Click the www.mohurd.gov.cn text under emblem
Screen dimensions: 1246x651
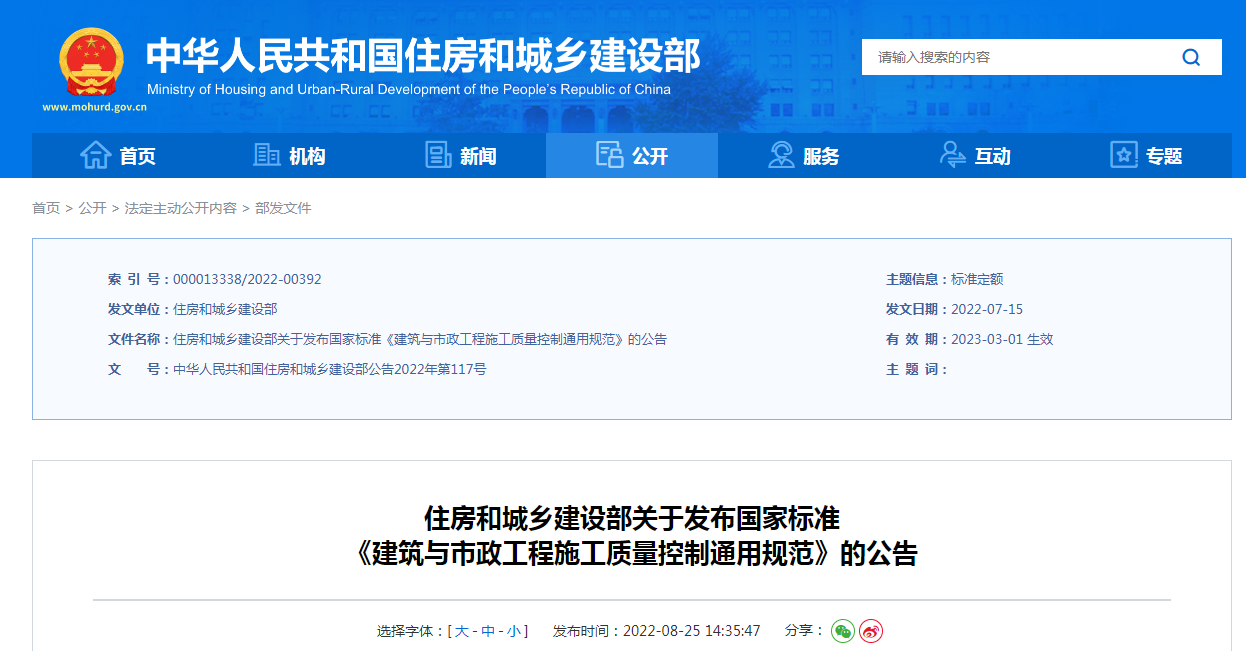[94, 107]
